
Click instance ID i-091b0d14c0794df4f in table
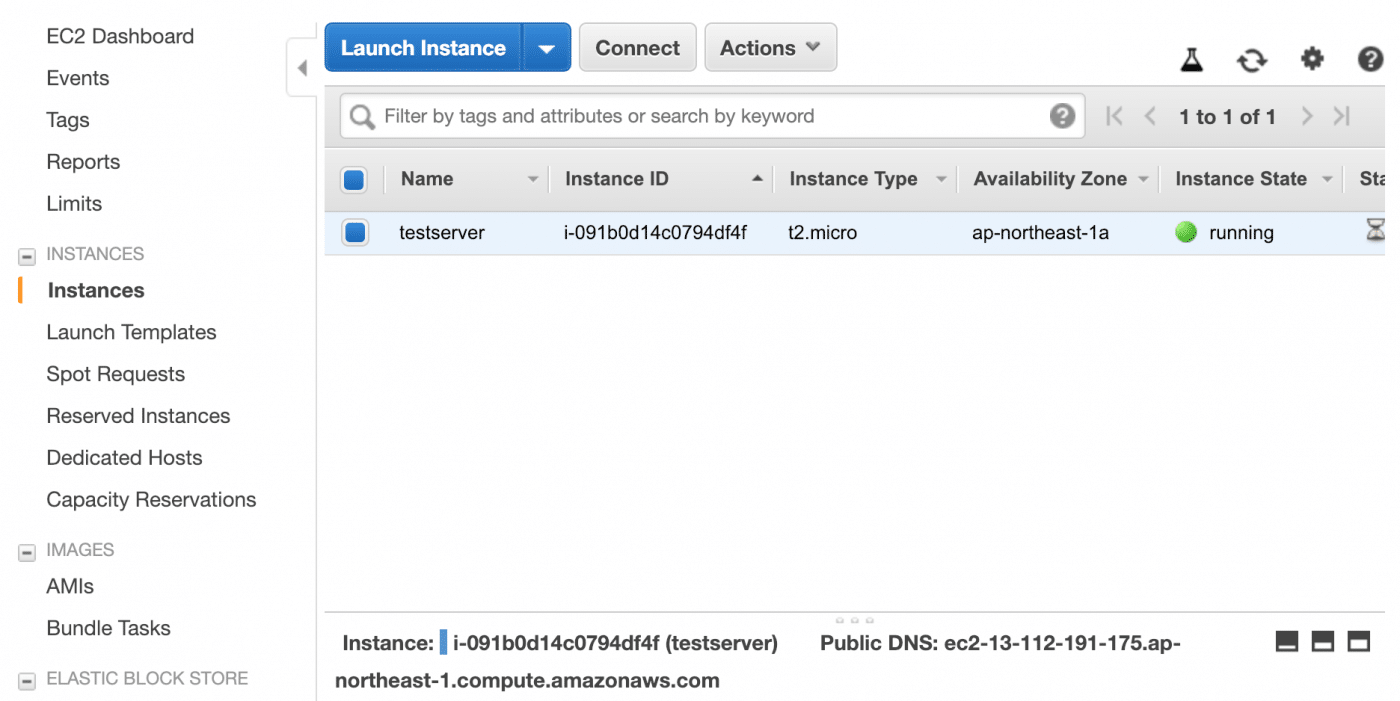click(x=655, y=233)
